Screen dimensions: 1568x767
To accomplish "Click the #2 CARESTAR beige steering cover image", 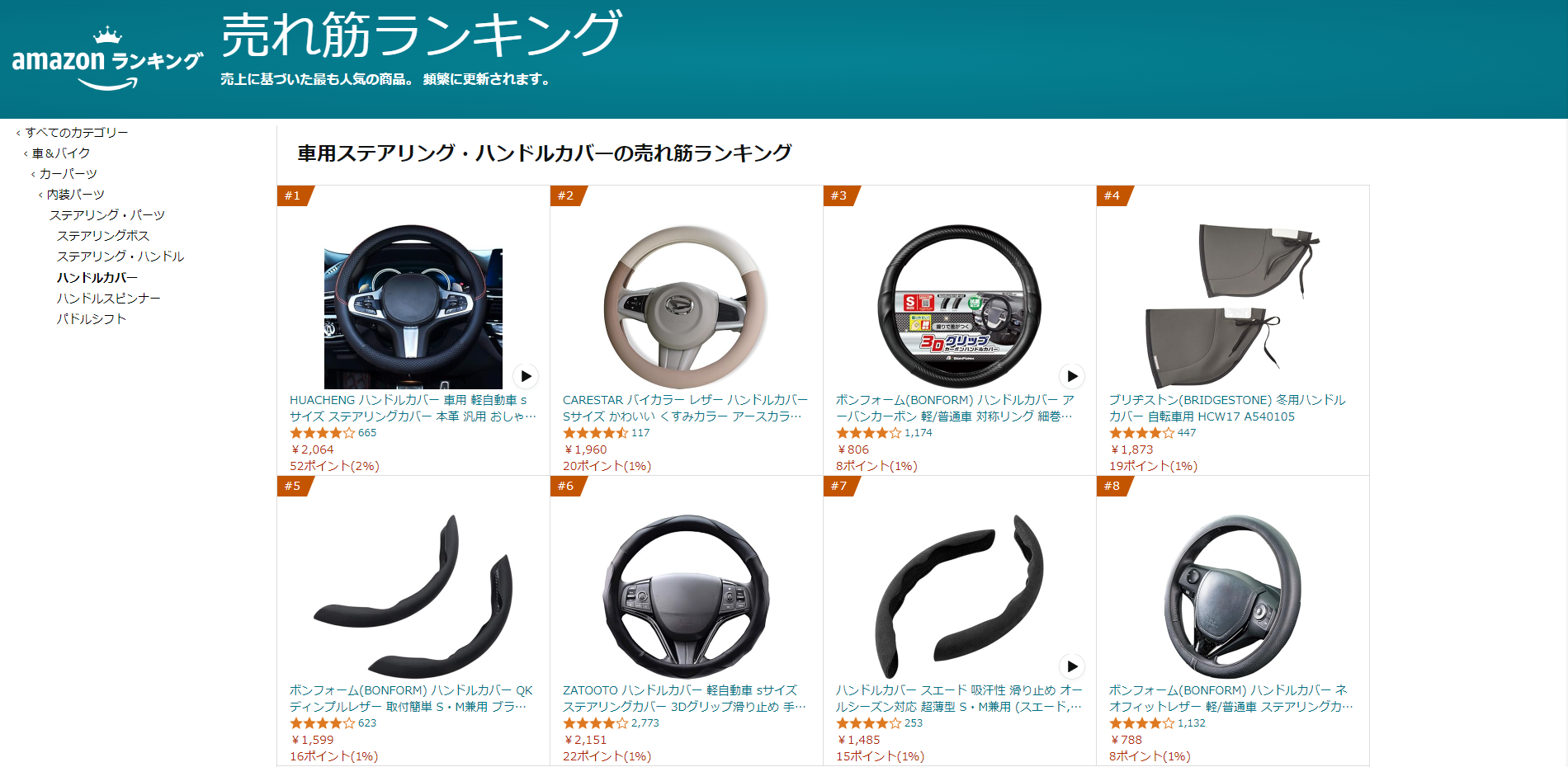I will pyautogui.click(x=686, y=307).
